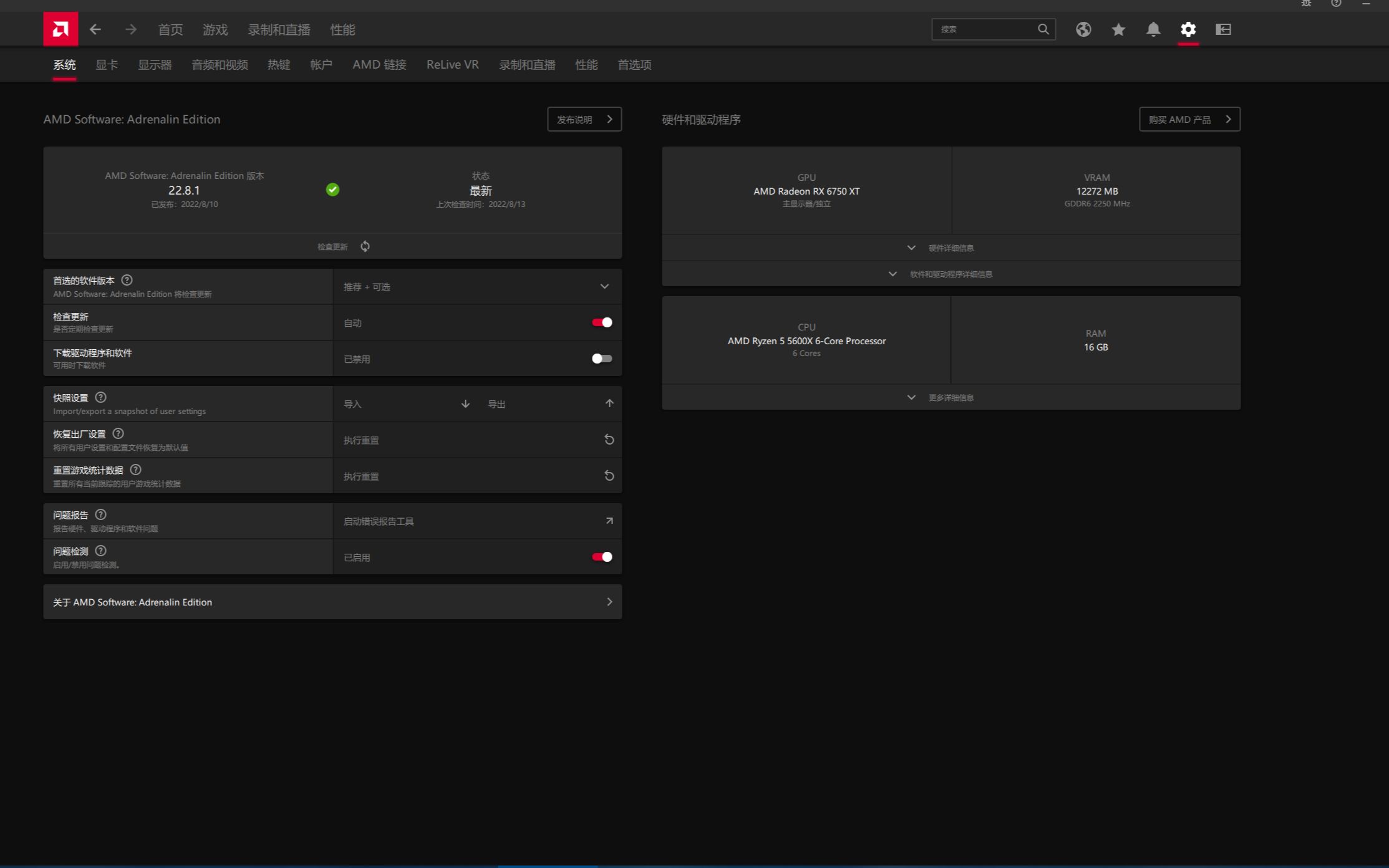The width and height of the screenshot is (1389, 868).
Task: Click the title bar help icon
Action: point(1336,3)
